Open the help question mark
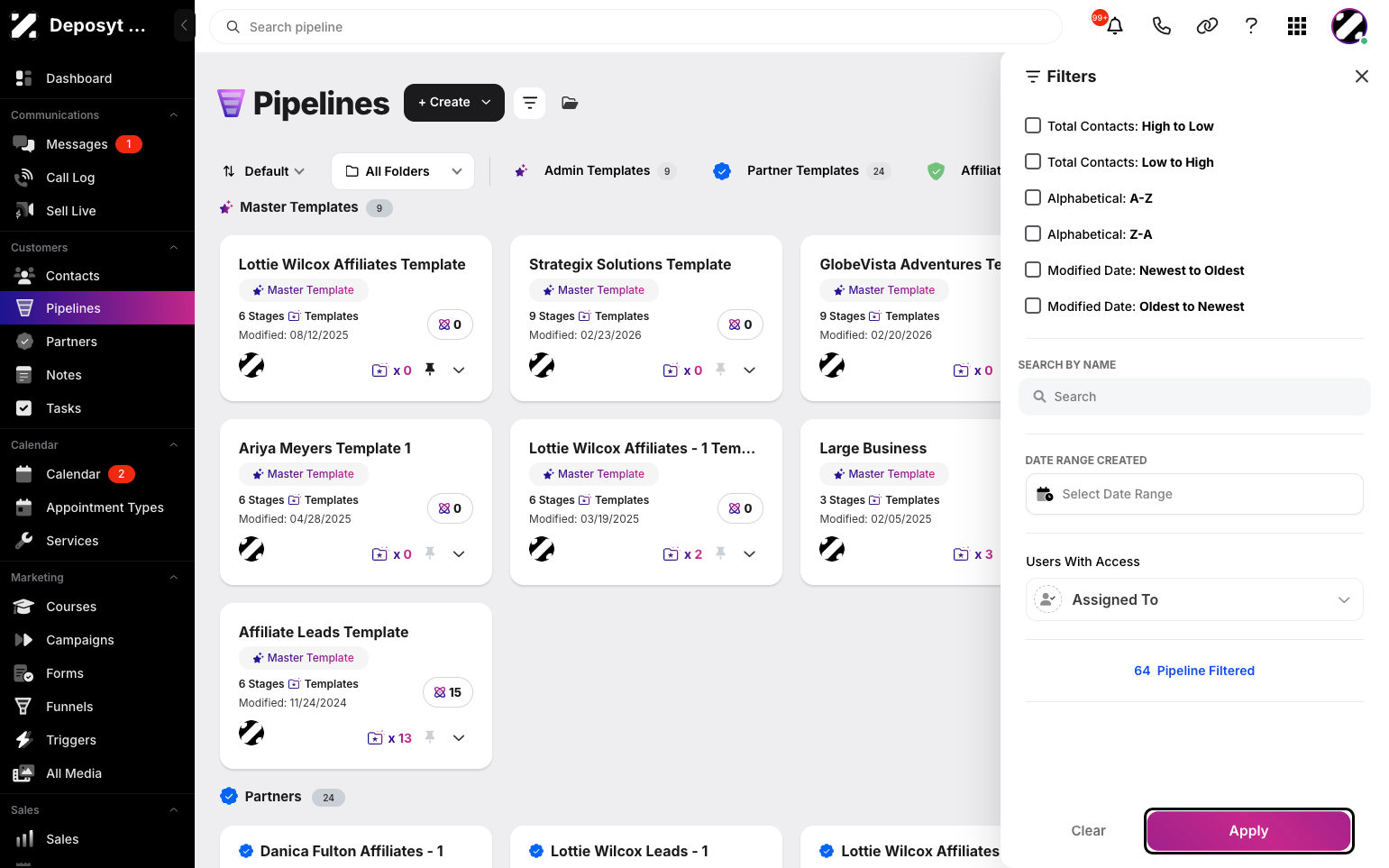 pyautogui.click(x=1251, y=26)
